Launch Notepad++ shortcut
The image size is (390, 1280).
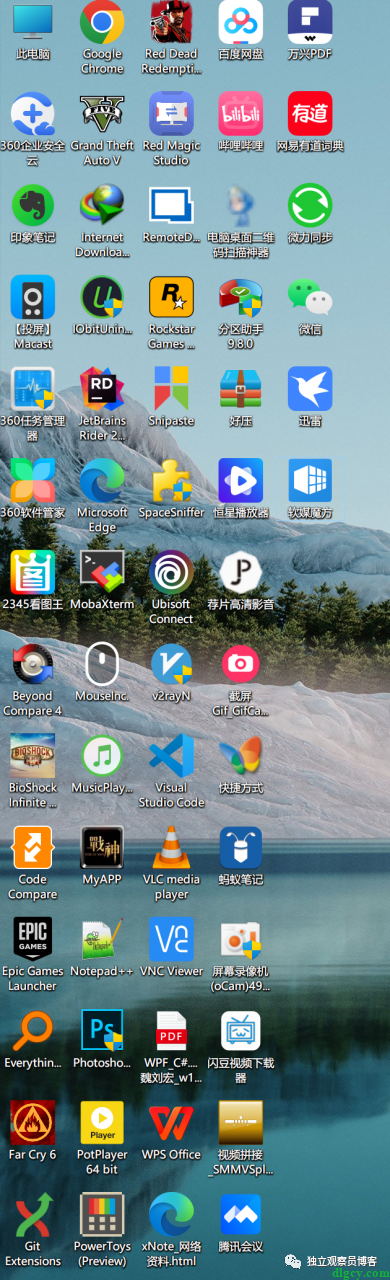coord(102,939)
